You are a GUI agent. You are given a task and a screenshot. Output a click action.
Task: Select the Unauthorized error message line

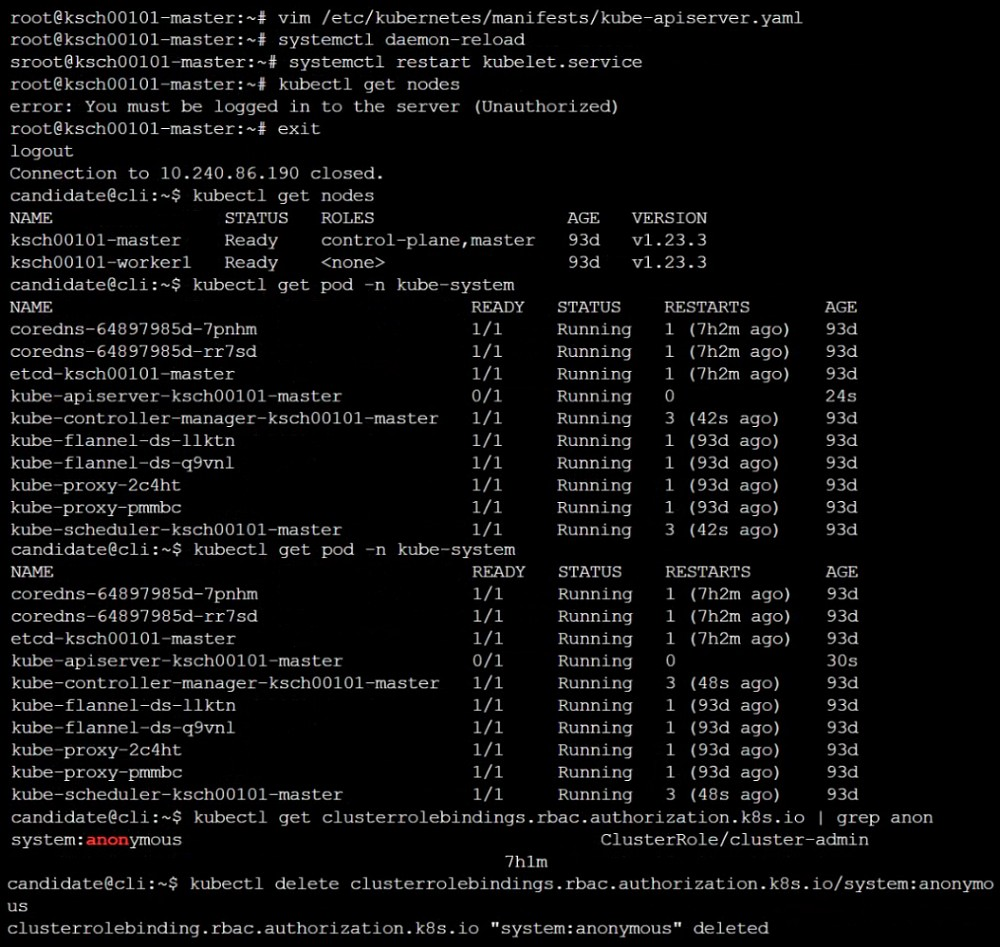(314, 106)
